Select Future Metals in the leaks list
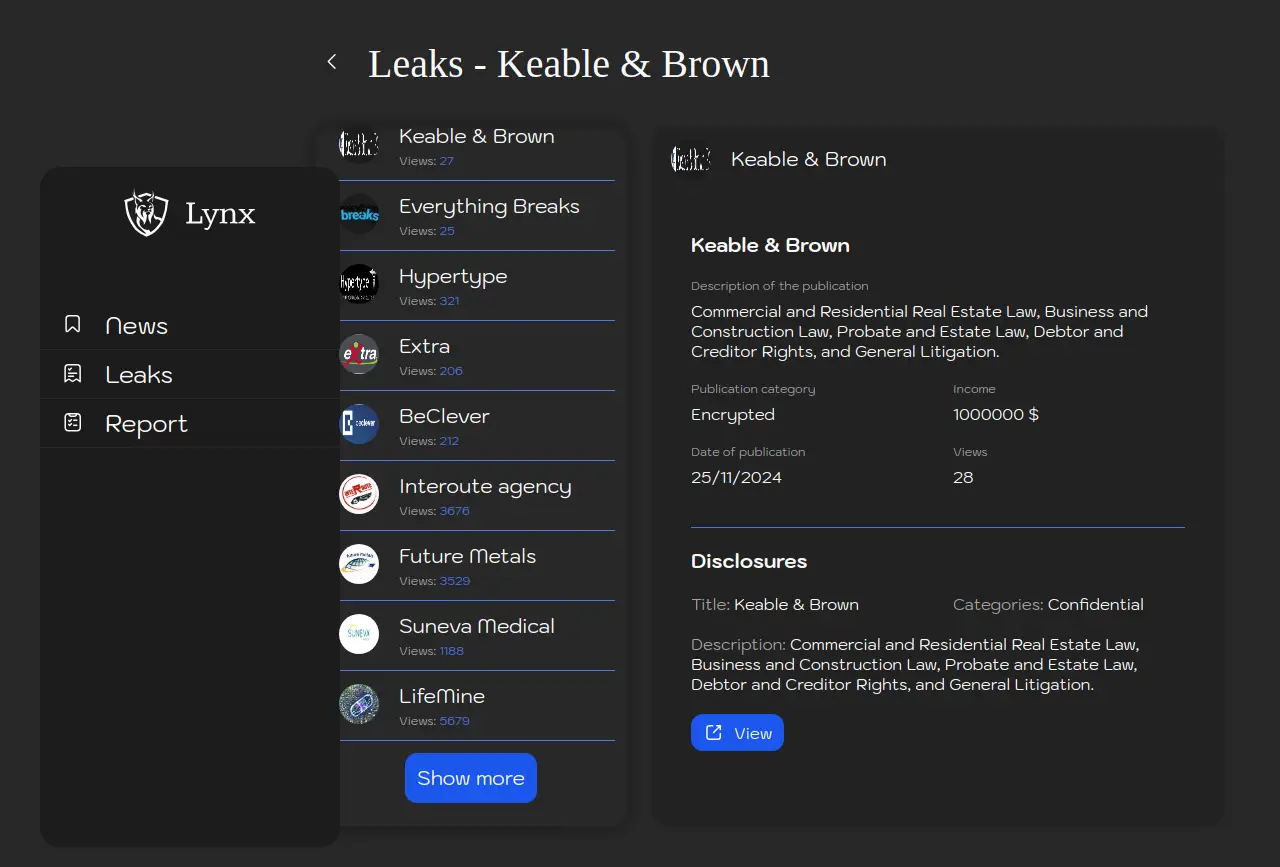The width and height of the screenshot is (1280, 867). 467,557
